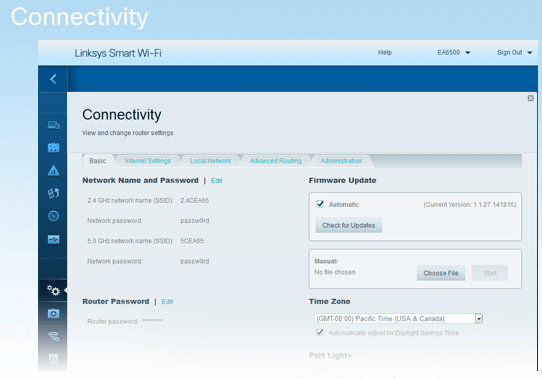This screenshot has width=542, height=379.
Task: Click the Linksys Smart Wi-Fi title
Action: coord(118,53)
